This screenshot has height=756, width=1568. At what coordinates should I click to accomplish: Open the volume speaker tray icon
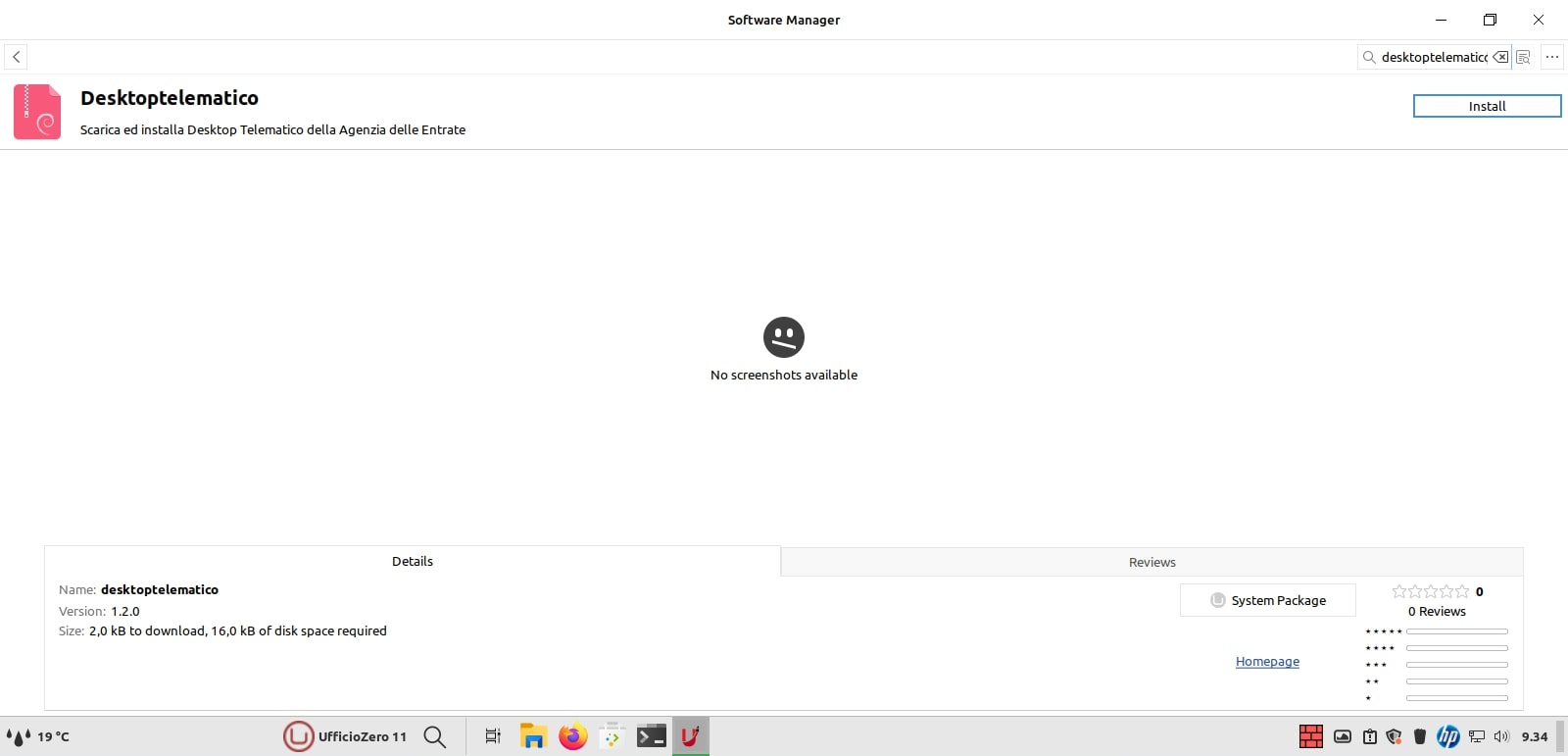coord(1502,736)
